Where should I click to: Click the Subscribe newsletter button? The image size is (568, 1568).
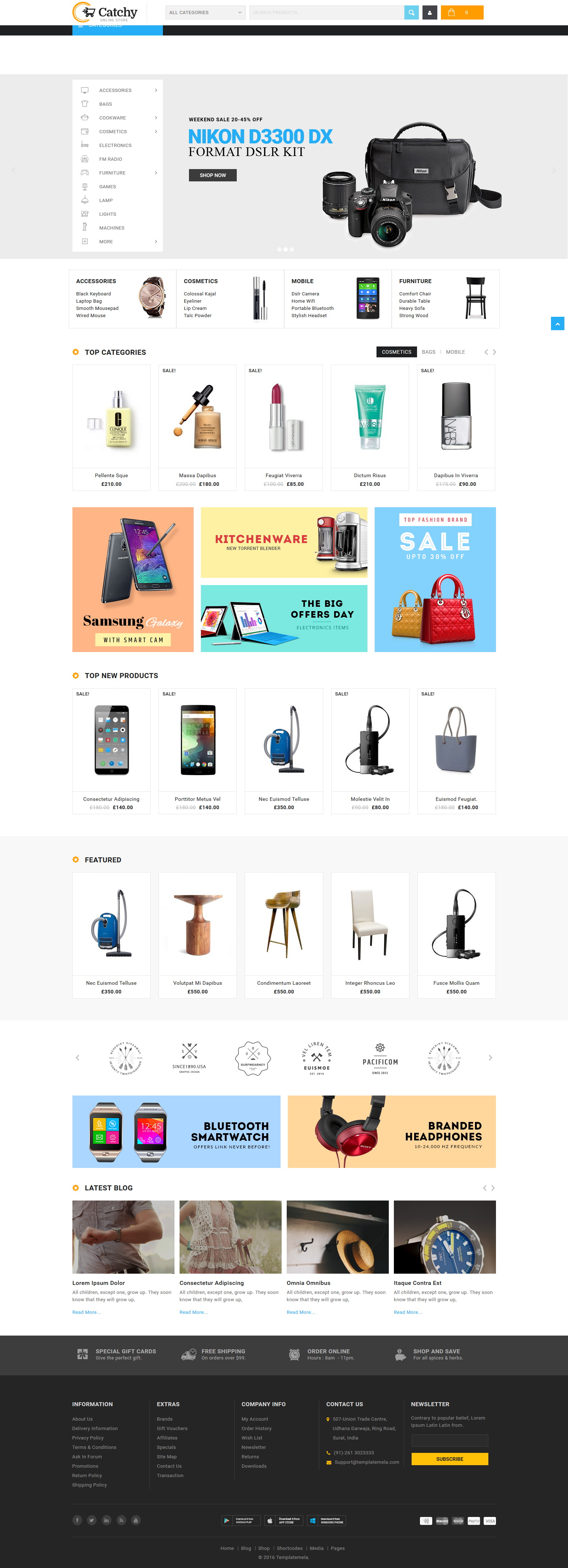pos(450,1458)
